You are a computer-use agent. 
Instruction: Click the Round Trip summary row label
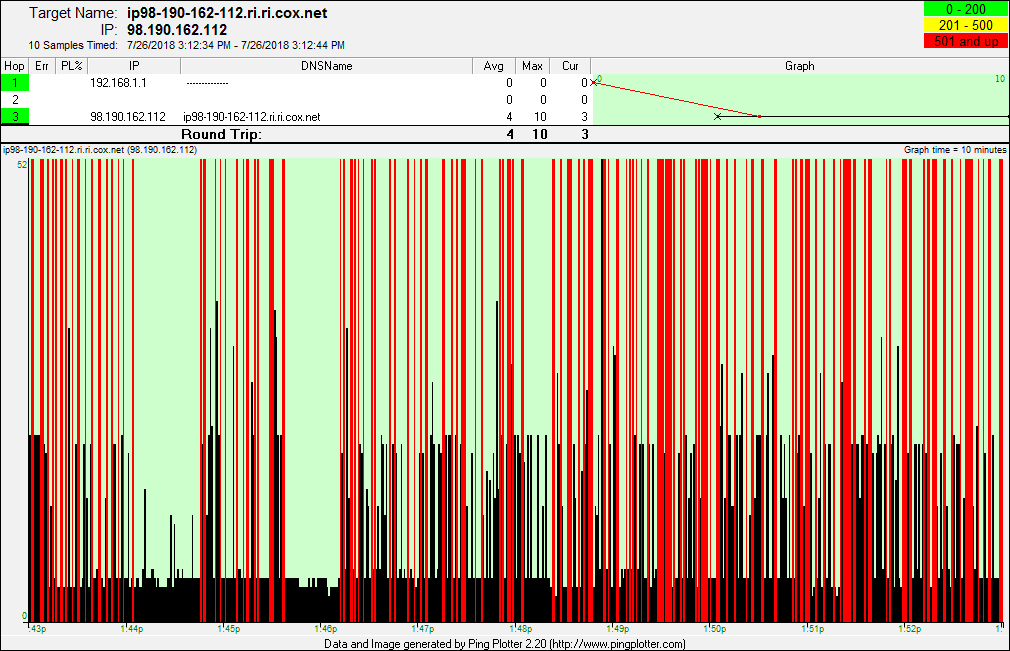(x=221, y=134)
